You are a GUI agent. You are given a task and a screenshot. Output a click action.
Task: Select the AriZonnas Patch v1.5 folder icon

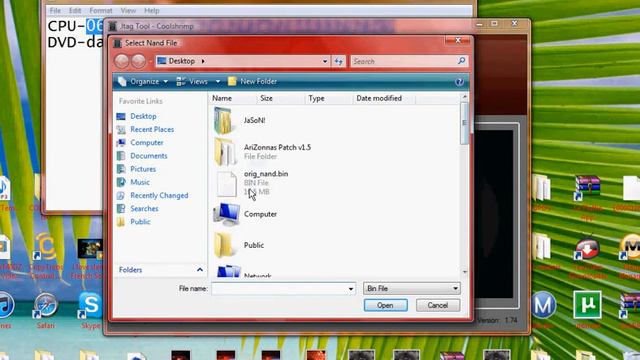(225, 151)
